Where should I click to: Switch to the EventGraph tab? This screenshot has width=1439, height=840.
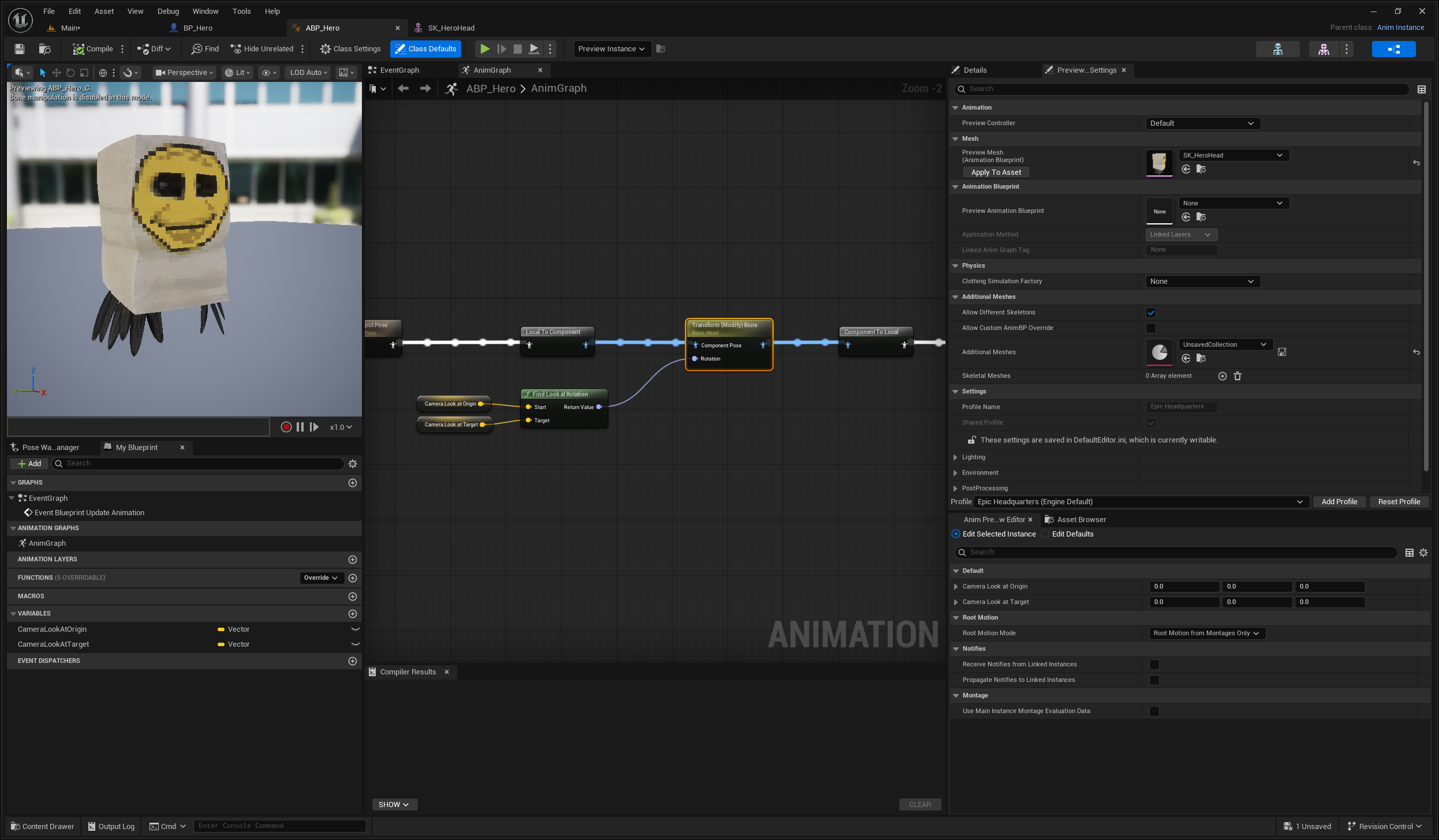[x=399, y=70]
